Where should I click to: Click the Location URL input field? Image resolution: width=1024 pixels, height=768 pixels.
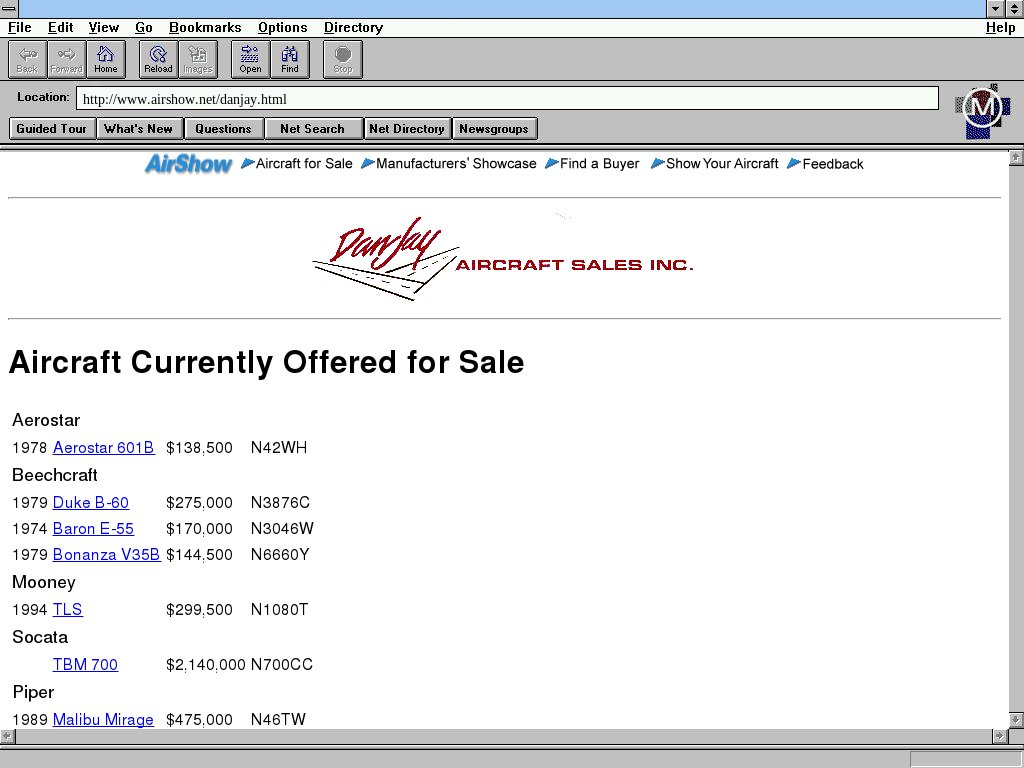pyautogui.click(x=507, y=99)
